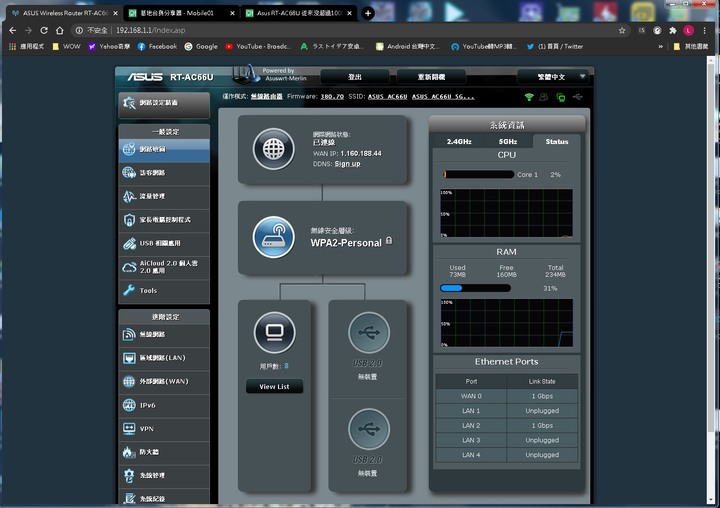Click the upper USB 2.0 device icon
Image resolution: width=720 pixels, height=508 pixels.
pos(369,333)
